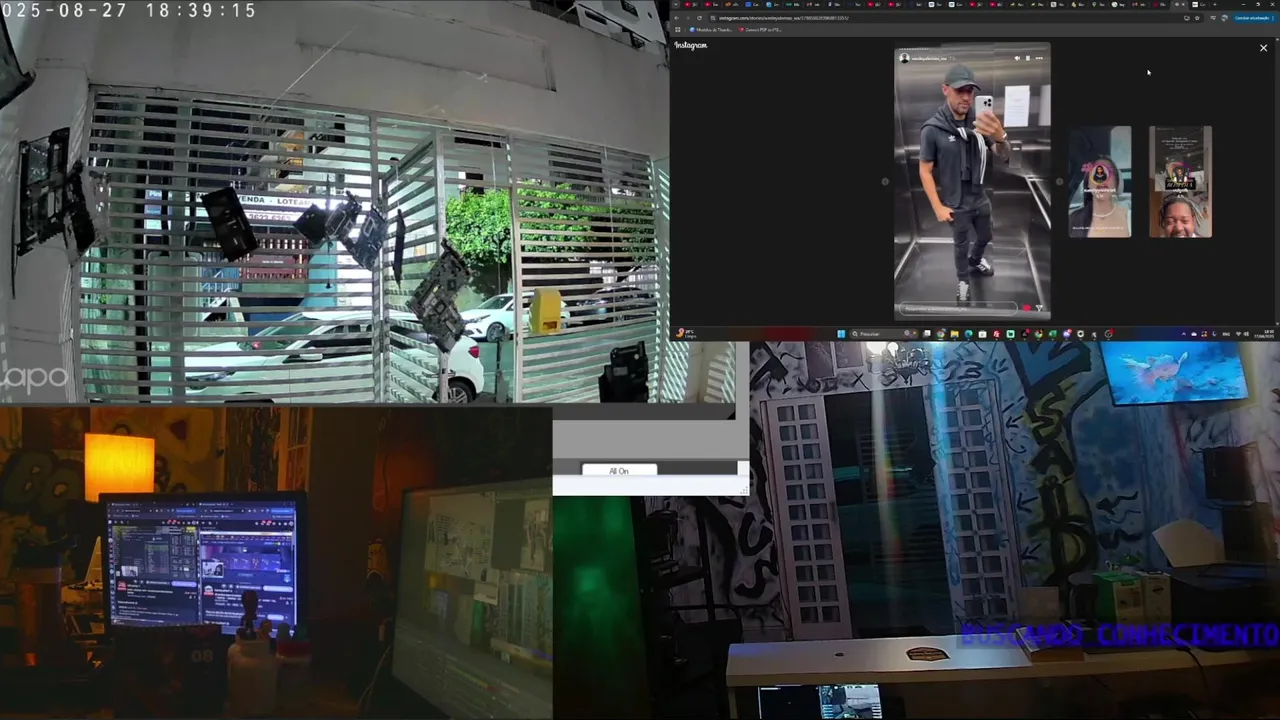Open the weather widget on the taskbar

coord(685,334)
